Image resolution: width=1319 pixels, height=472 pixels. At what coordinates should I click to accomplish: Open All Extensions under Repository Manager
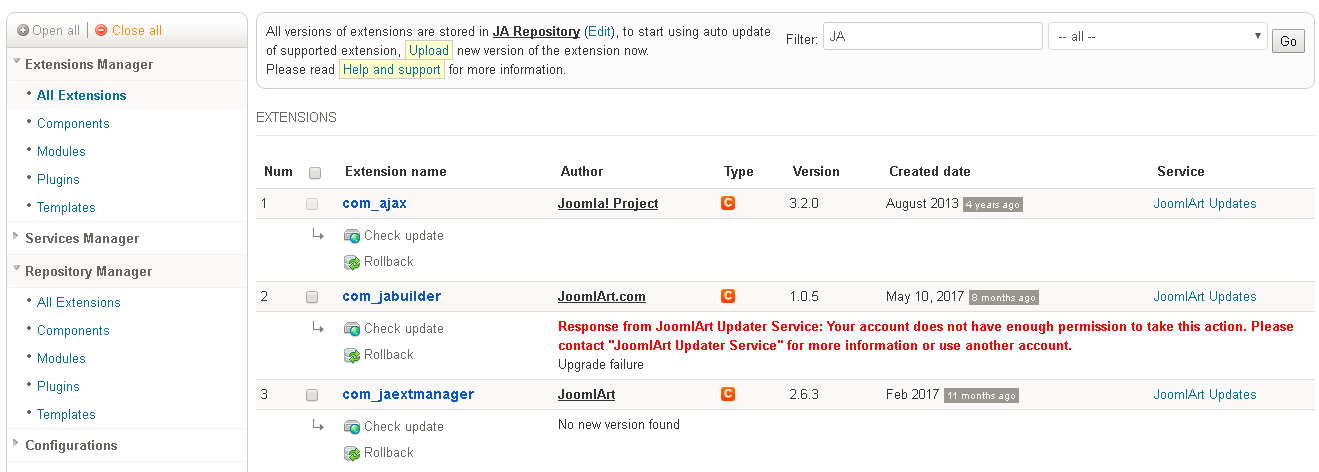[x=79, y=302]
